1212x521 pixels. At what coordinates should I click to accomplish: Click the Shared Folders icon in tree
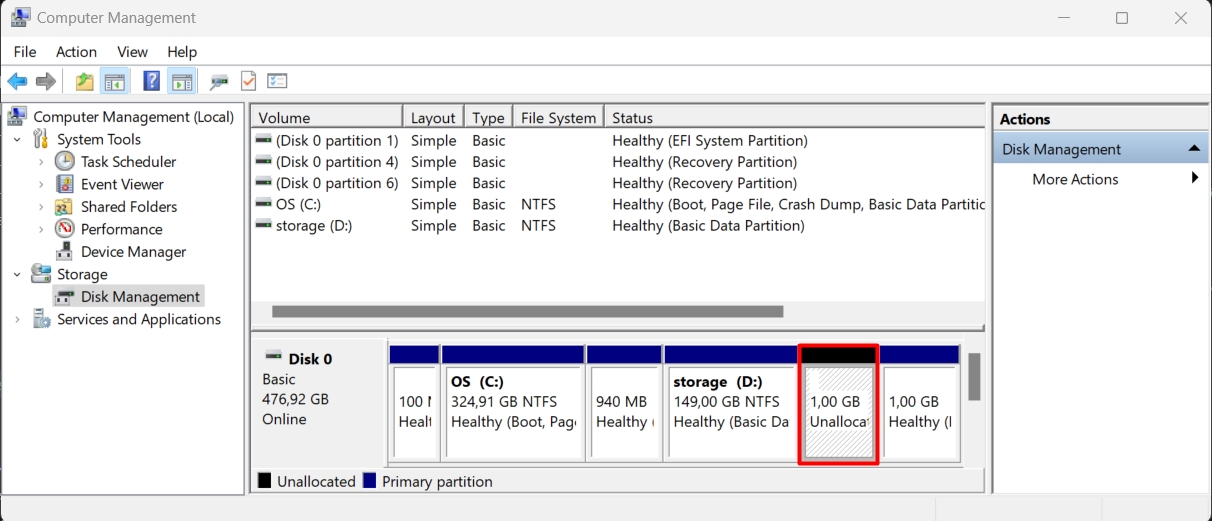pos(65,206)
